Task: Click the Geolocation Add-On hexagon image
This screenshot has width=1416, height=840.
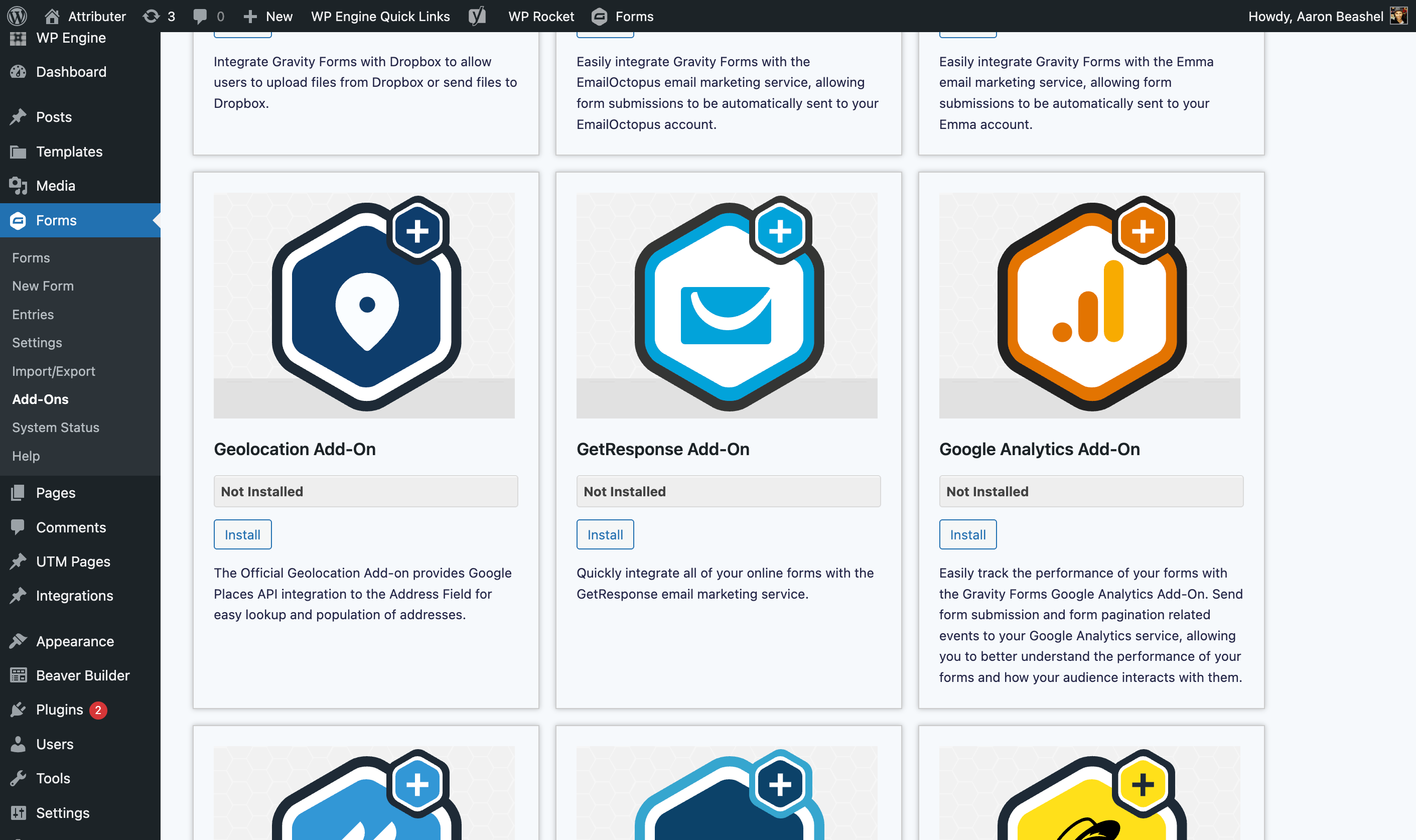Action: coord(364,305)
